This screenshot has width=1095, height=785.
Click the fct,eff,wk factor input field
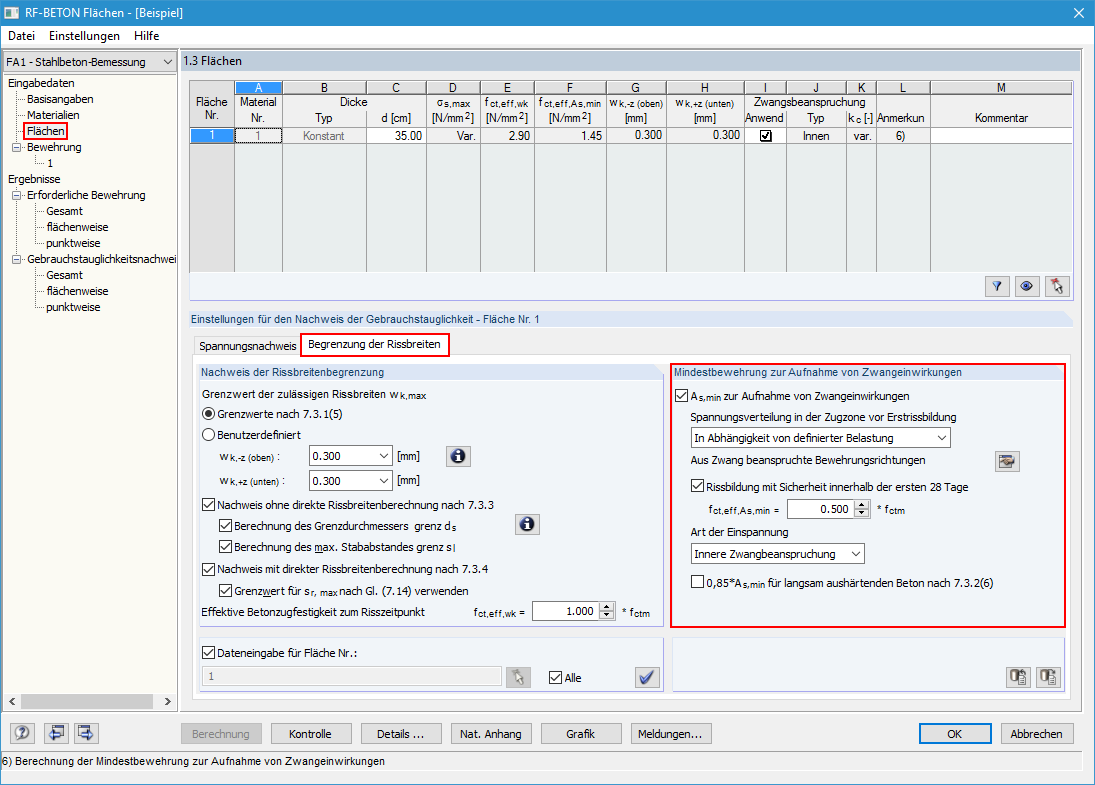[566, 611]
